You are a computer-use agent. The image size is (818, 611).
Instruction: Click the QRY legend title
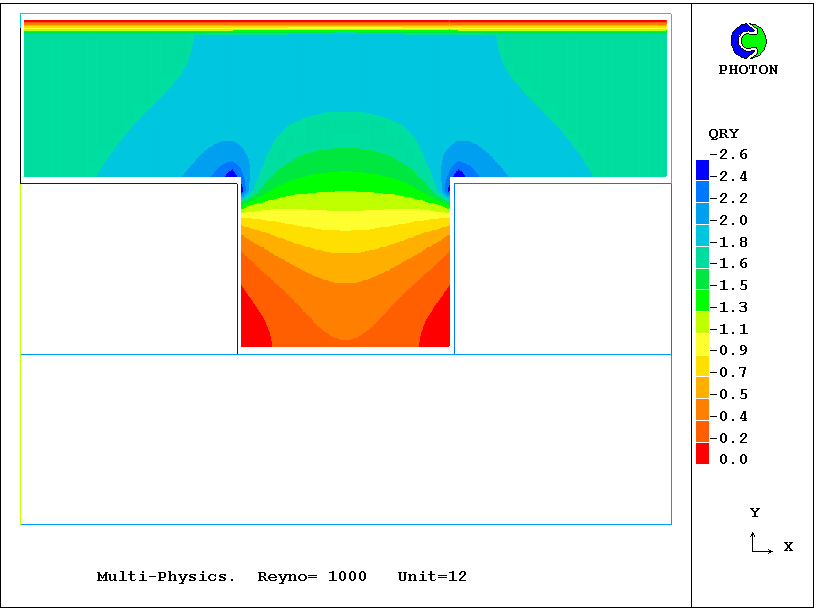[x=723, y=134]
